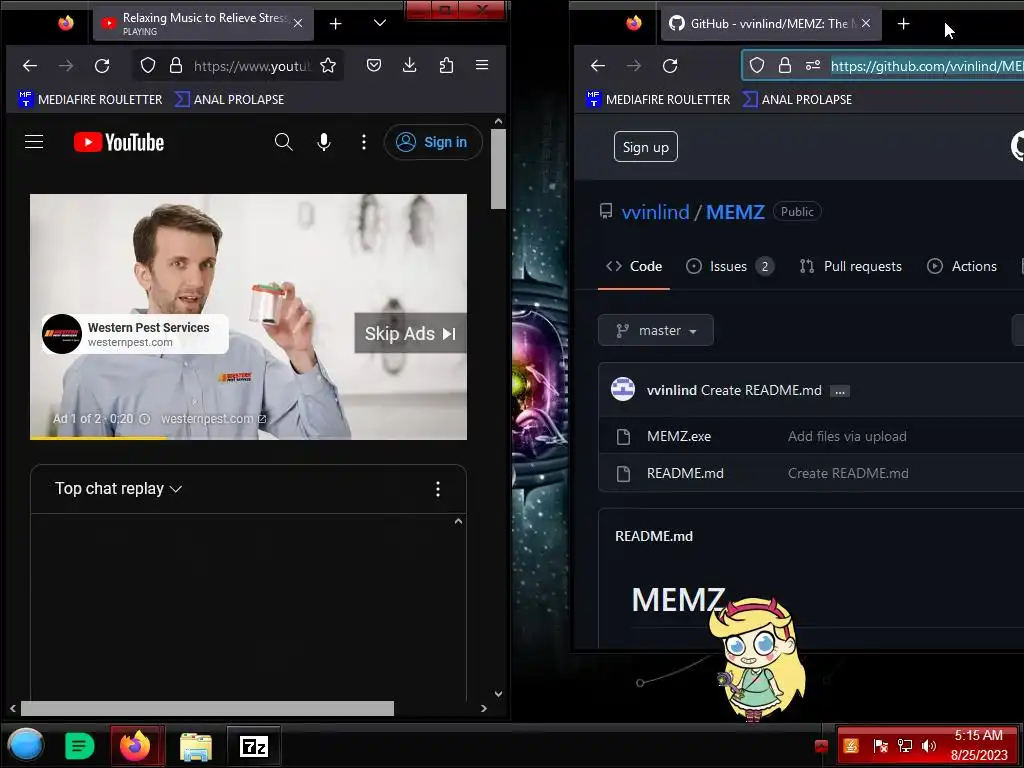
Task: List all tabs dropdown in YouTube window
Action: click(x=379, y=23)
